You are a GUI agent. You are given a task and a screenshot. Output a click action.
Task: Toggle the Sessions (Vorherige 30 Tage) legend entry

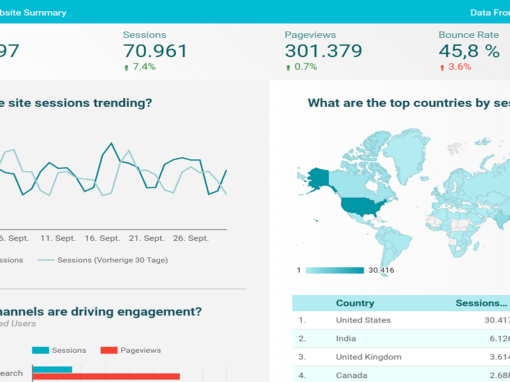103,260
